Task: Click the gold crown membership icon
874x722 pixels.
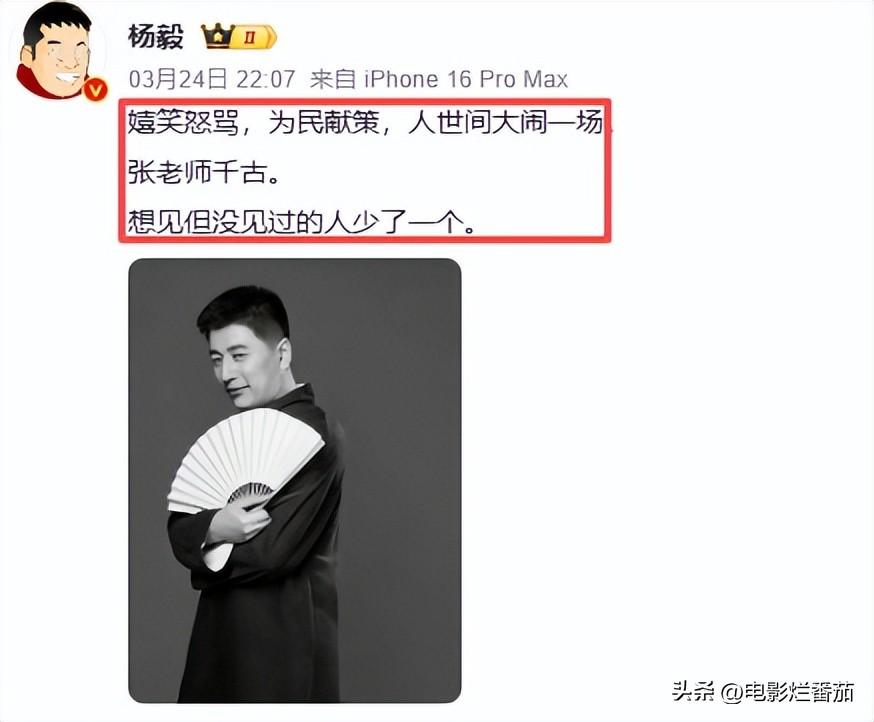Action: pos(217,36)
